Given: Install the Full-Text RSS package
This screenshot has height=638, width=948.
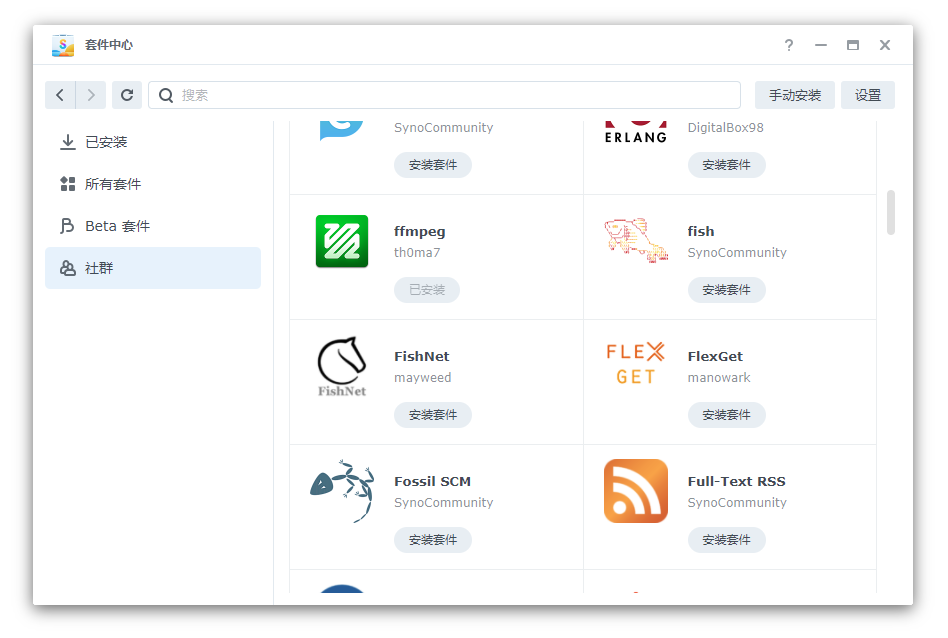Looking at the screenshot, I should pos(726,540).
